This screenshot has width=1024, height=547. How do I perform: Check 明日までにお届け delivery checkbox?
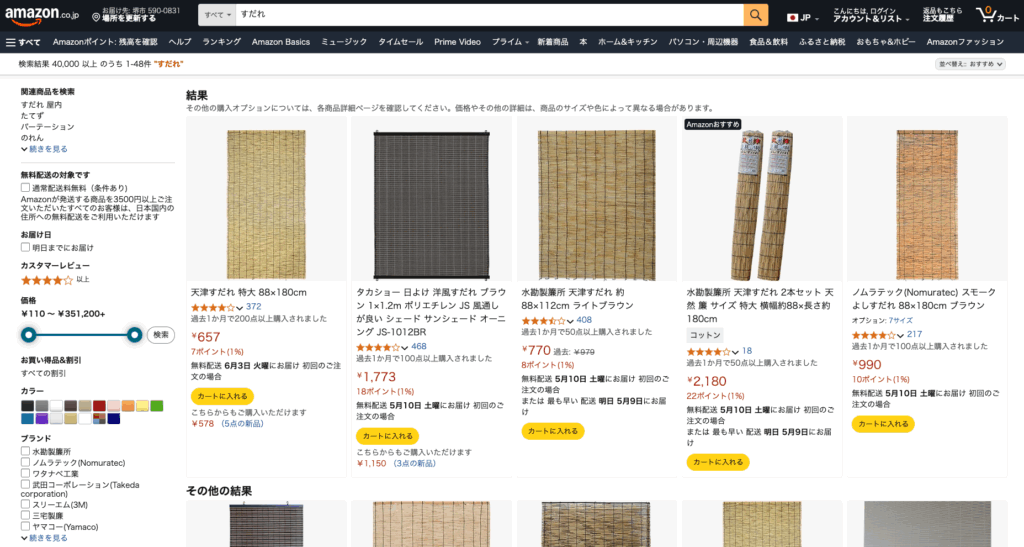[25, 247]
